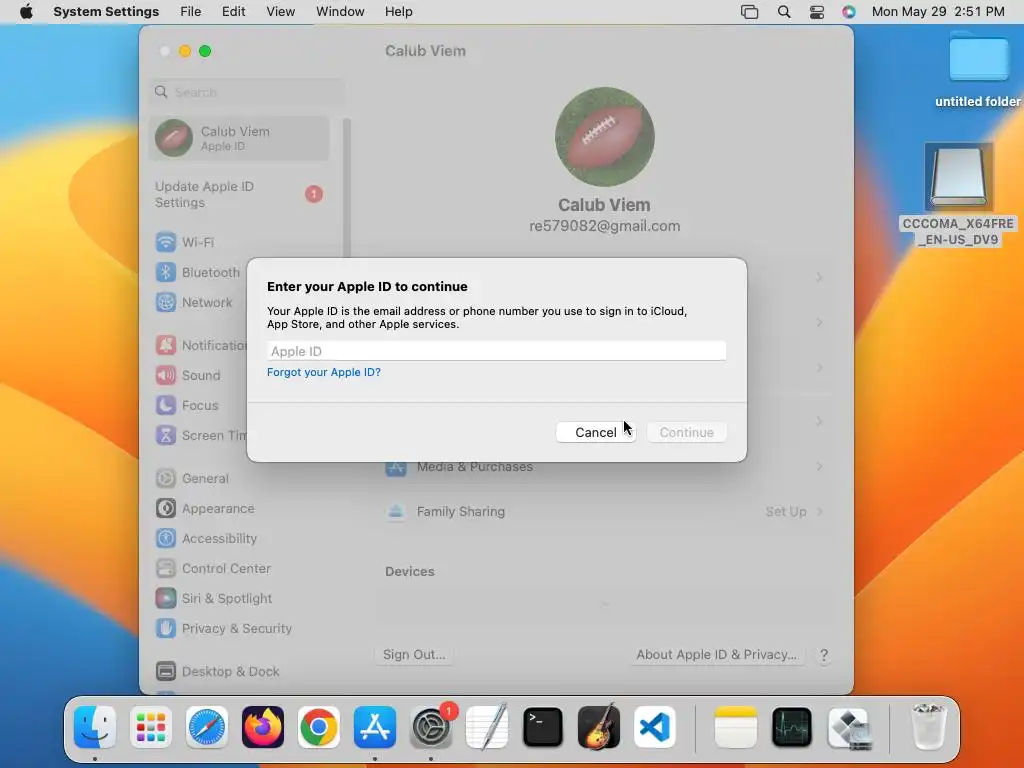1024x768 pixels.
Task: Launch GarageBand from the Dock
Action: (x=599, y=727)
